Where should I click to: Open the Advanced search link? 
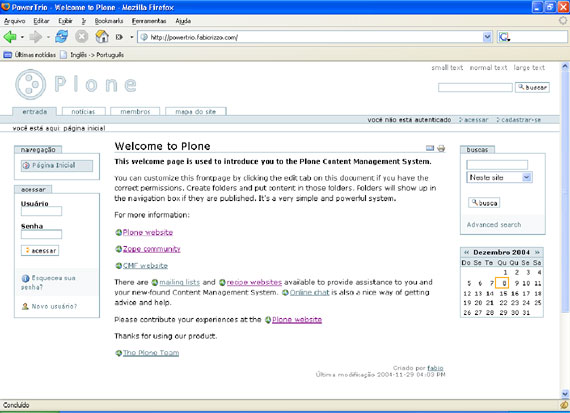494,225
